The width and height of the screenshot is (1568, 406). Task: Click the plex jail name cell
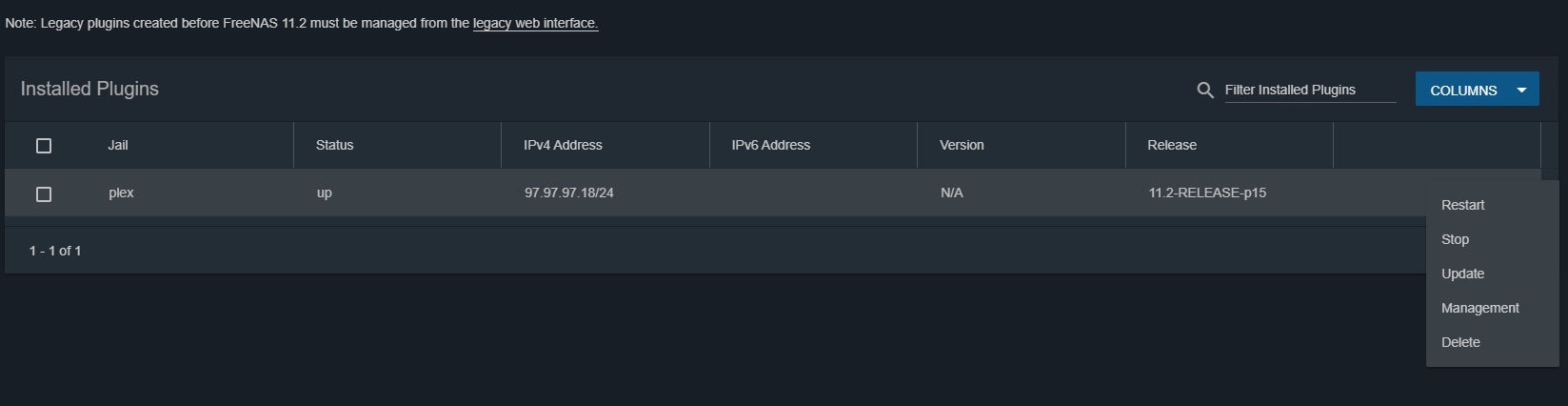[121, 193]
